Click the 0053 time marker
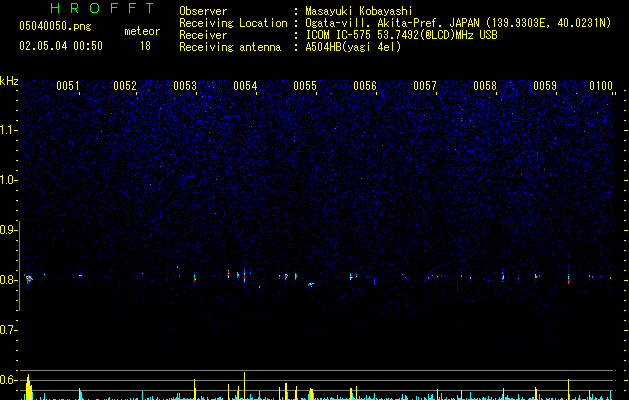 click(185, 85)
